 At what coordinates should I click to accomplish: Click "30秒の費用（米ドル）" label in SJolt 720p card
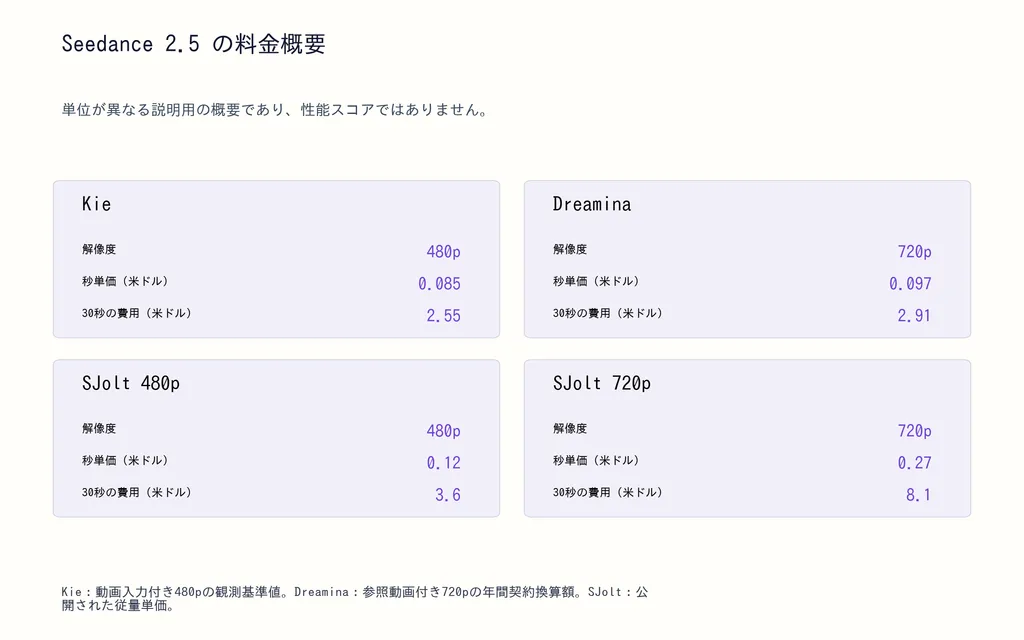coord(608,492)
